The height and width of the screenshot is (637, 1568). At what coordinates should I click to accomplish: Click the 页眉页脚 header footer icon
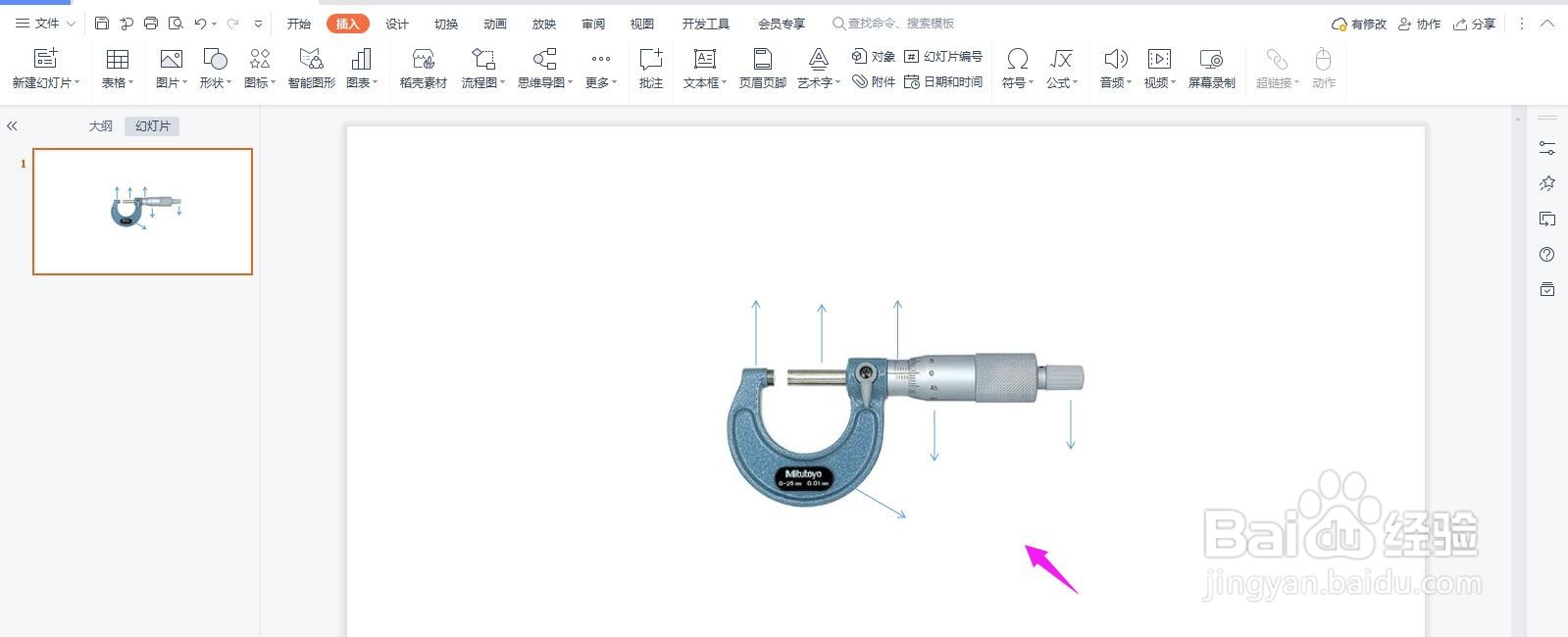pos(762,59)
